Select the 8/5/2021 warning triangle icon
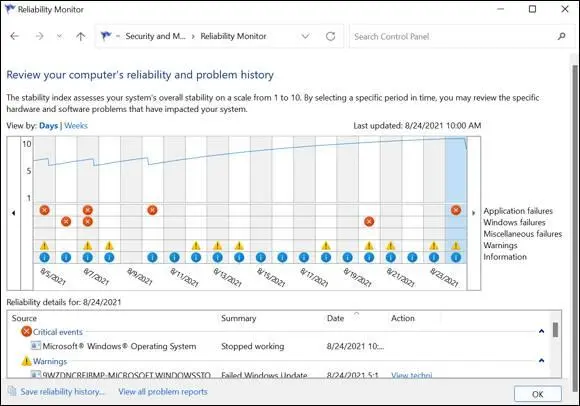Viewport: 580px width, 406px height. (44, 246)
